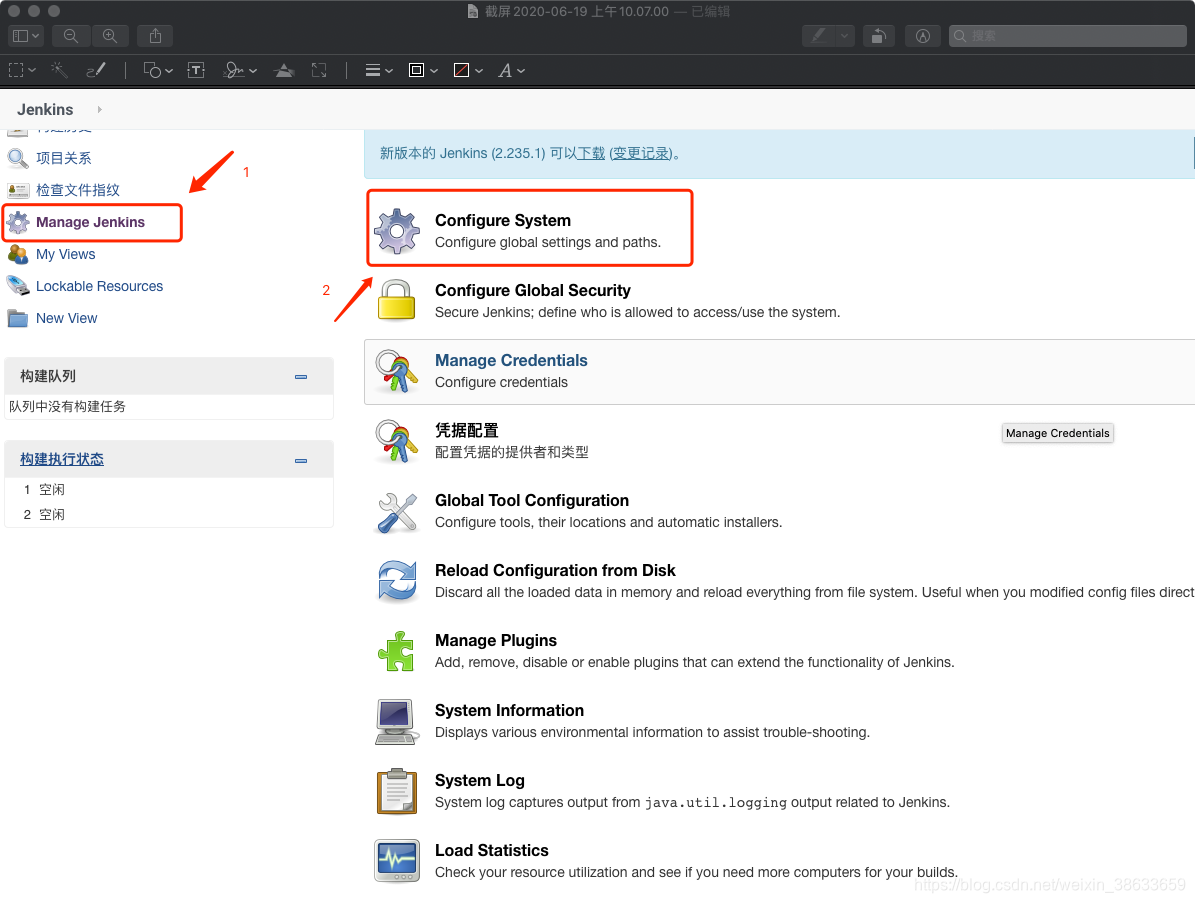Click the Manage Plugins puzzle piece icon
The height and width of the screenshot is (903, 1195).
click(x=397, y=652)
